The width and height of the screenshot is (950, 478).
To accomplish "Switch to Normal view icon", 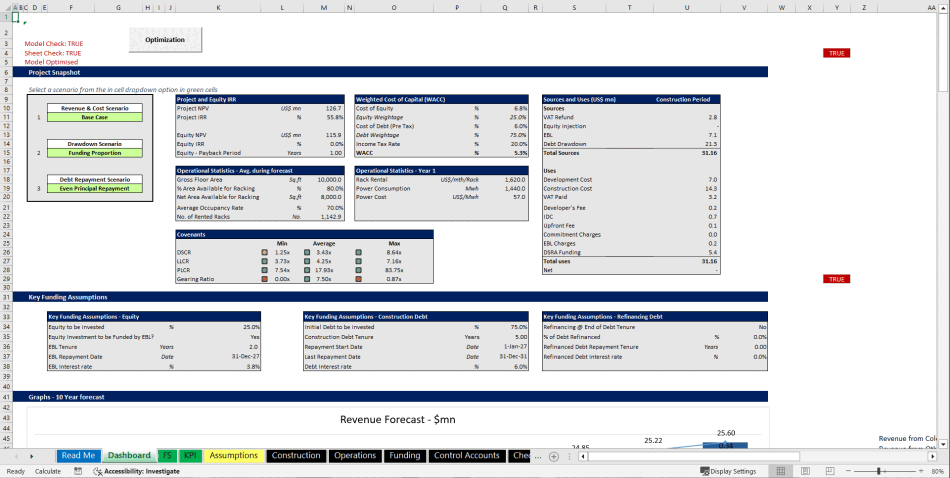I will 781,471.
